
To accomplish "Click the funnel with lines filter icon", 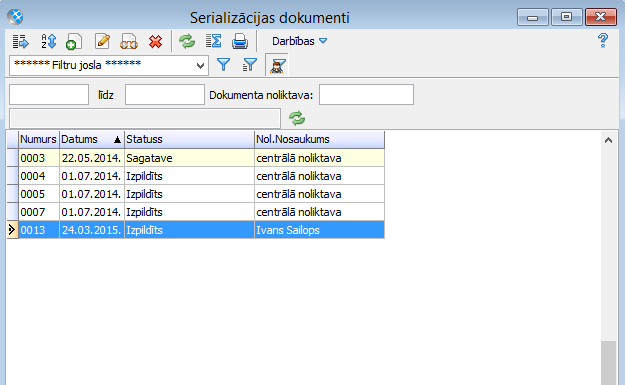I will click(250, 65).
